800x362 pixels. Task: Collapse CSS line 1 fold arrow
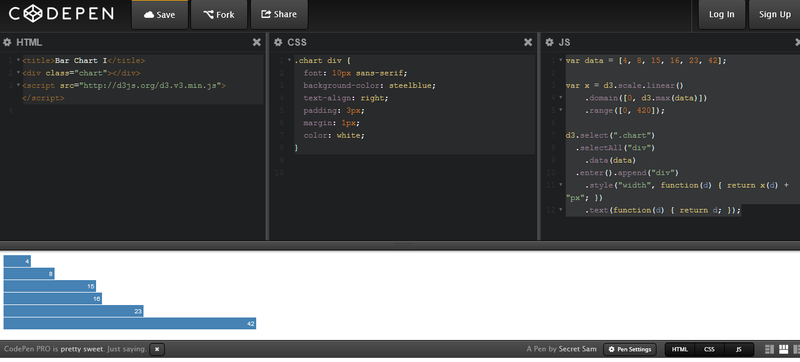coord(289,60)
